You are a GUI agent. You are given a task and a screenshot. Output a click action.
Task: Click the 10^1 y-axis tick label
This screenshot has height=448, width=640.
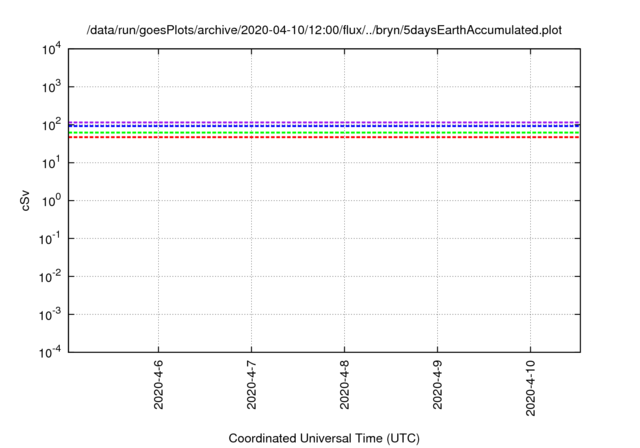click(51, 163)
